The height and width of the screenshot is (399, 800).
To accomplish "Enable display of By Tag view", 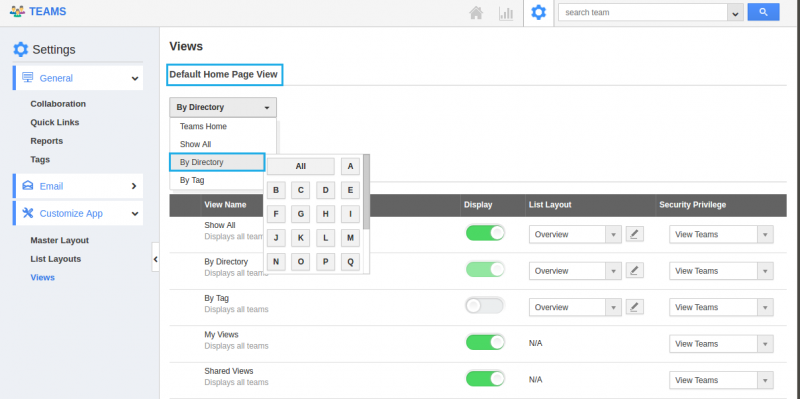I will click(x=485, y=306).
